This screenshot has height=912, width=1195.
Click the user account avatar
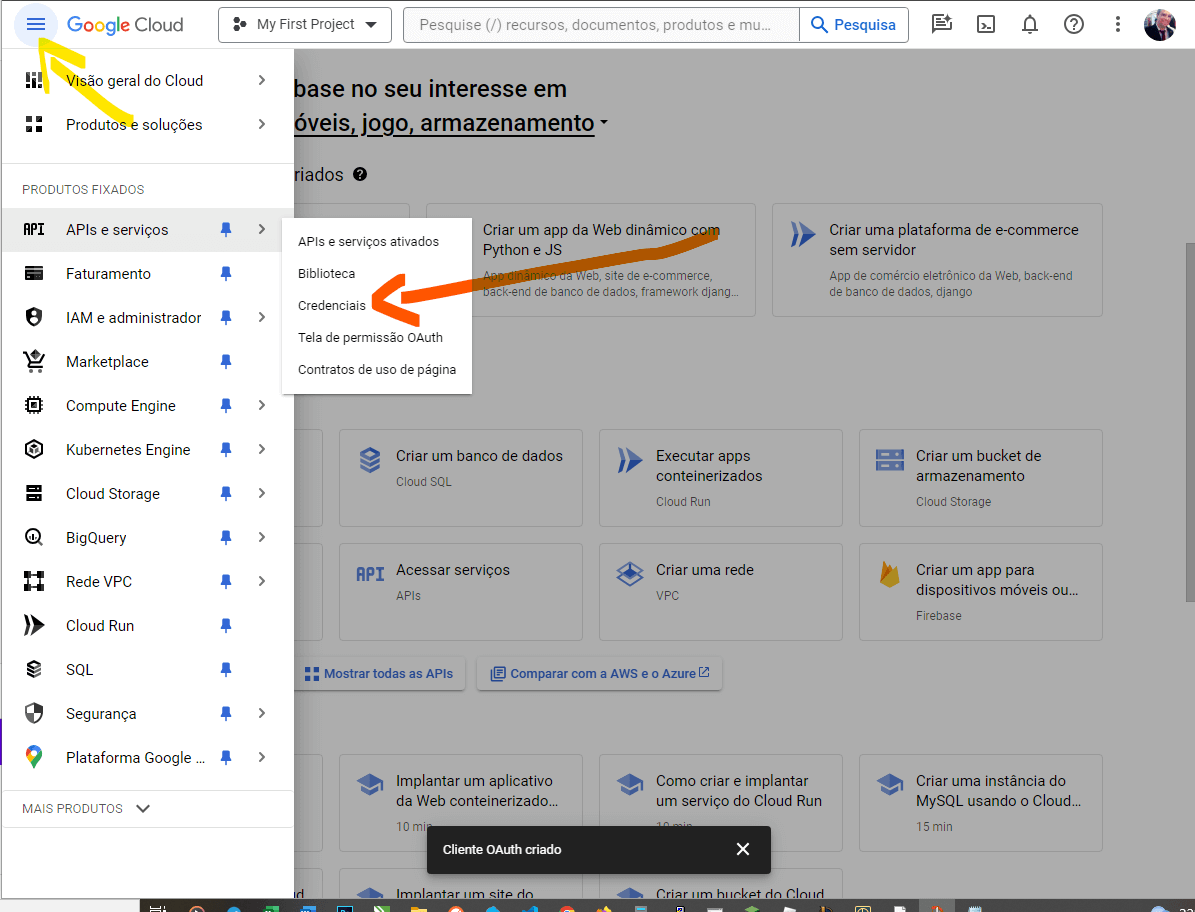1159,25
